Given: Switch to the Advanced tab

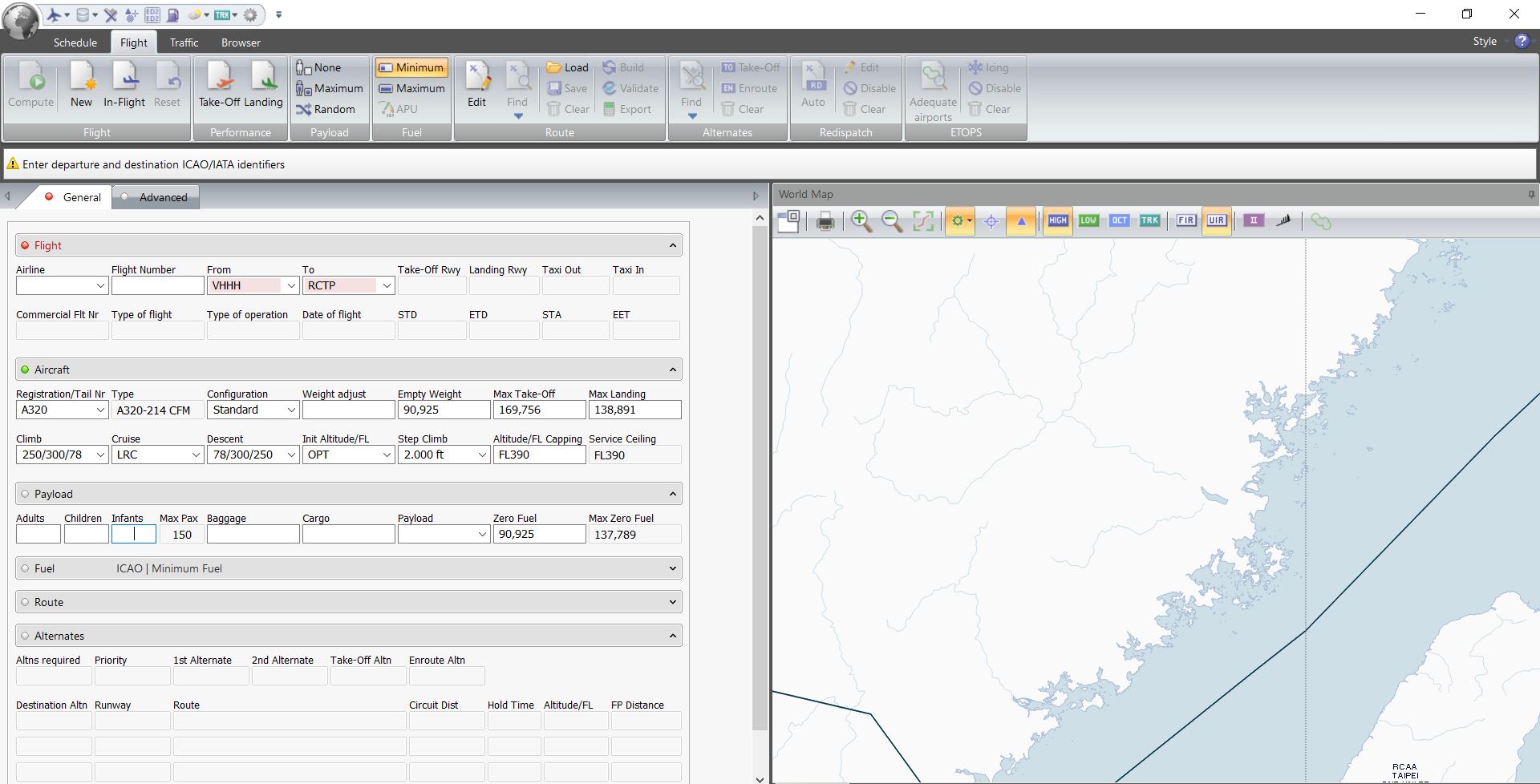Looking at the screenshot, I should click(156, 197).
